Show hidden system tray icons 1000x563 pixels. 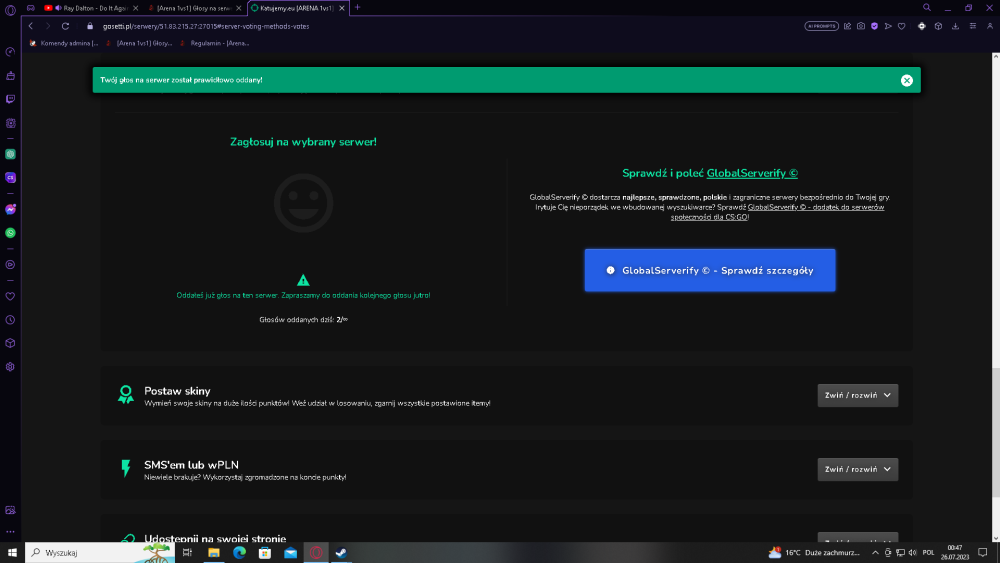coord(875,552)
